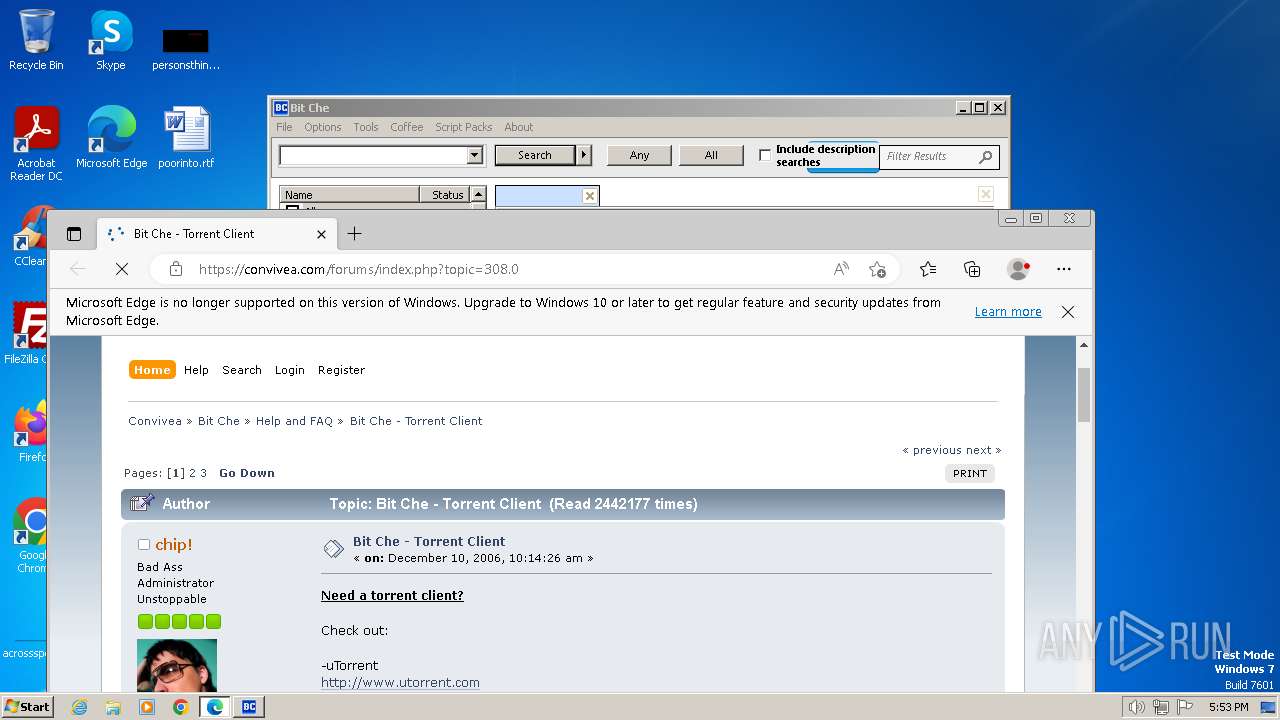Expand the Bit Che search box dropdown
This screenshot has width=1280, height=720.
pyautogui.click(x=474, y=155)
